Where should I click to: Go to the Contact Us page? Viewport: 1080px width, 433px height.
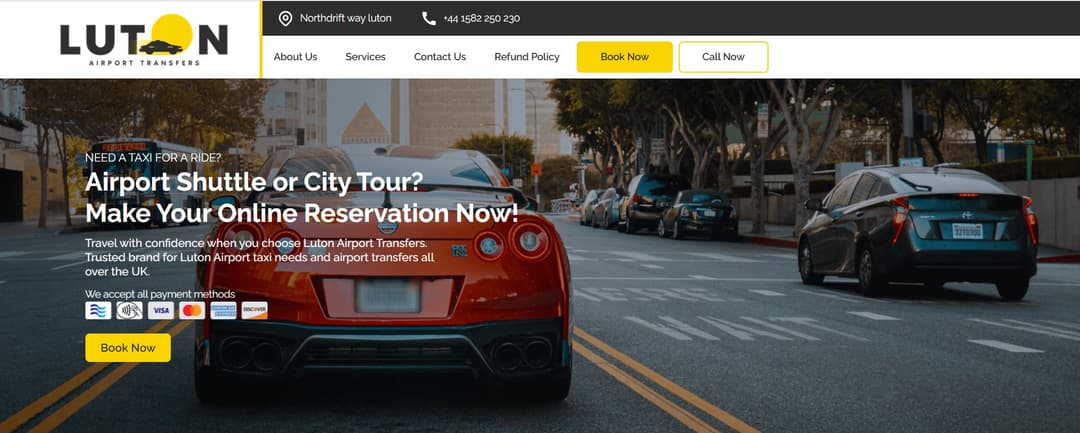coord(440,57)
